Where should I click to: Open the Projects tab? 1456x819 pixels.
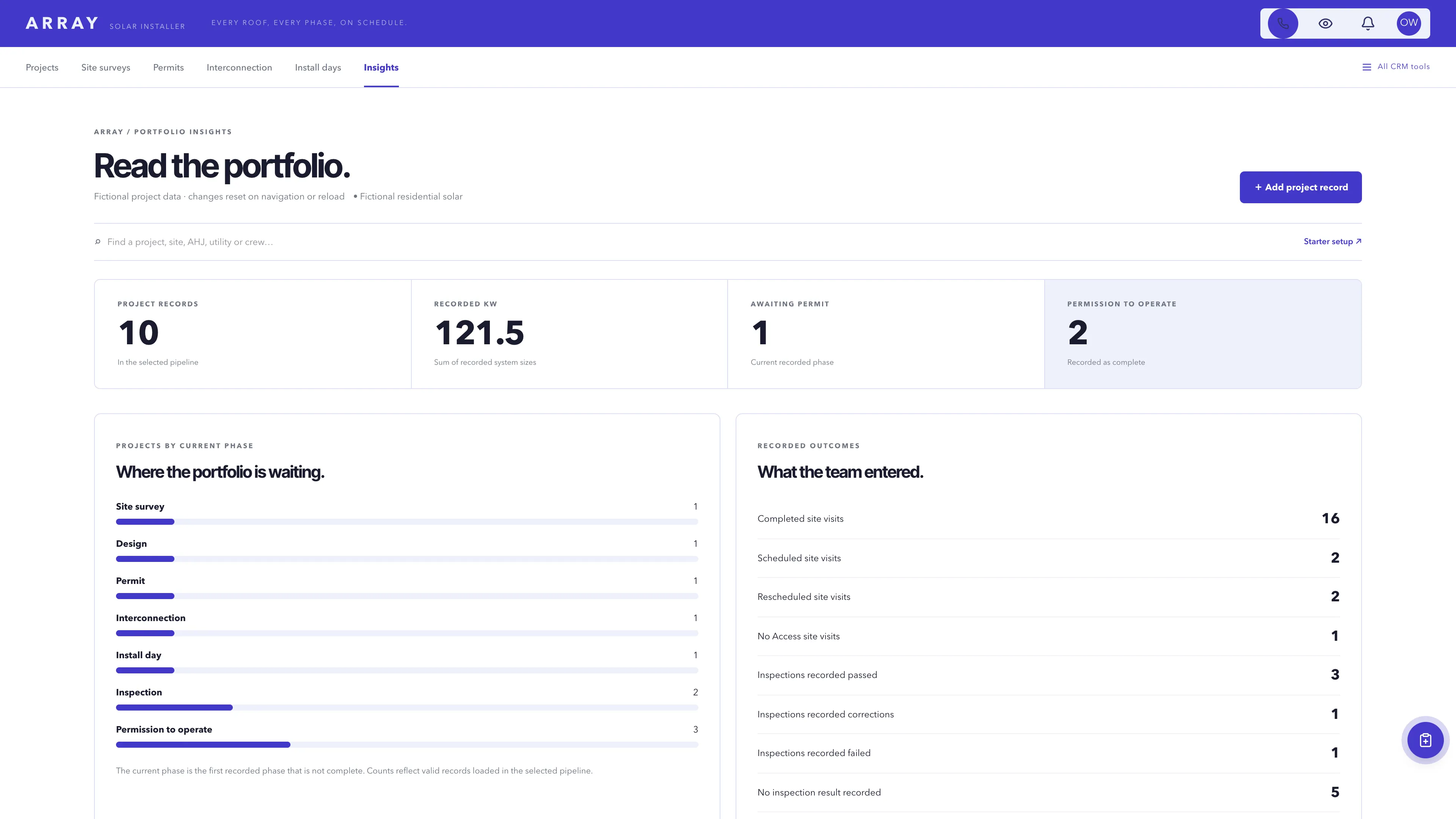click(x=42, y=67)
